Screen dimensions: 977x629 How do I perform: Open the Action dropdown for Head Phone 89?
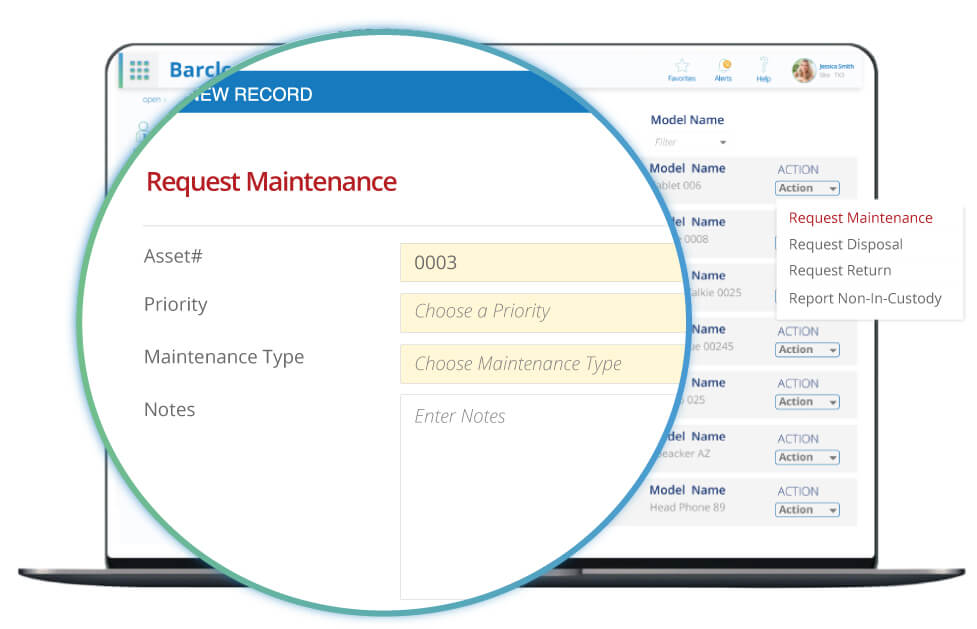click(807, 510)
